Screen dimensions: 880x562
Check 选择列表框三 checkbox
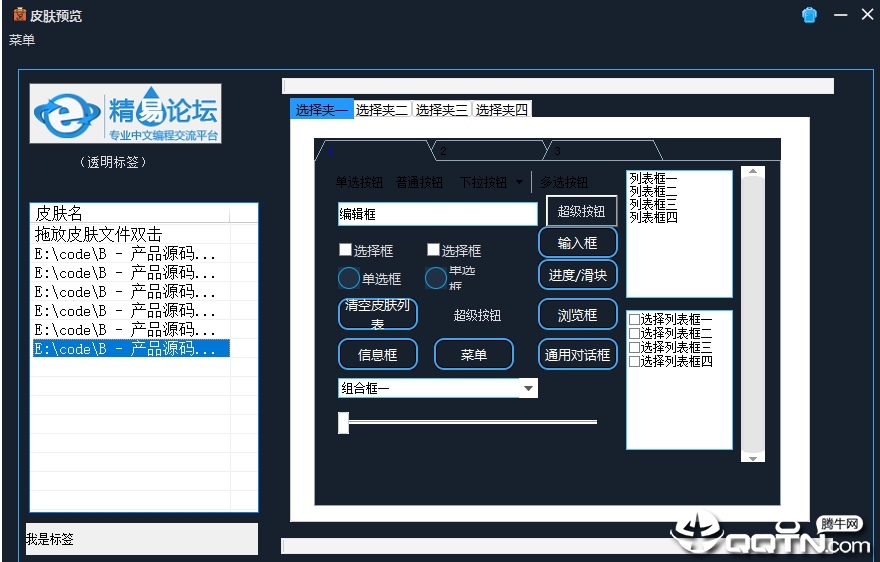(x=634, y=348)
